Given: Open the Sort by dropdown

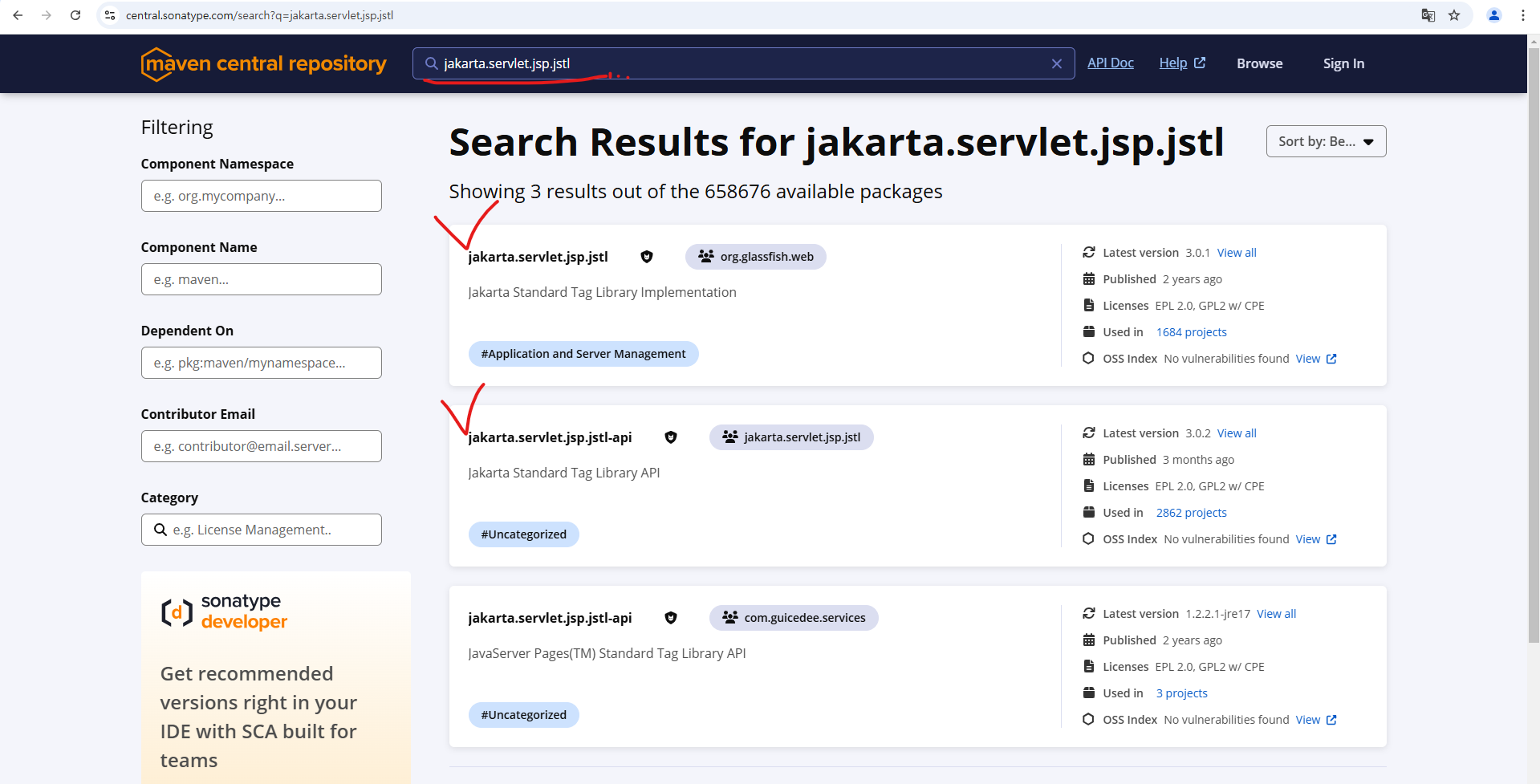Looking at the screenshot, I should pos(1326,141).
